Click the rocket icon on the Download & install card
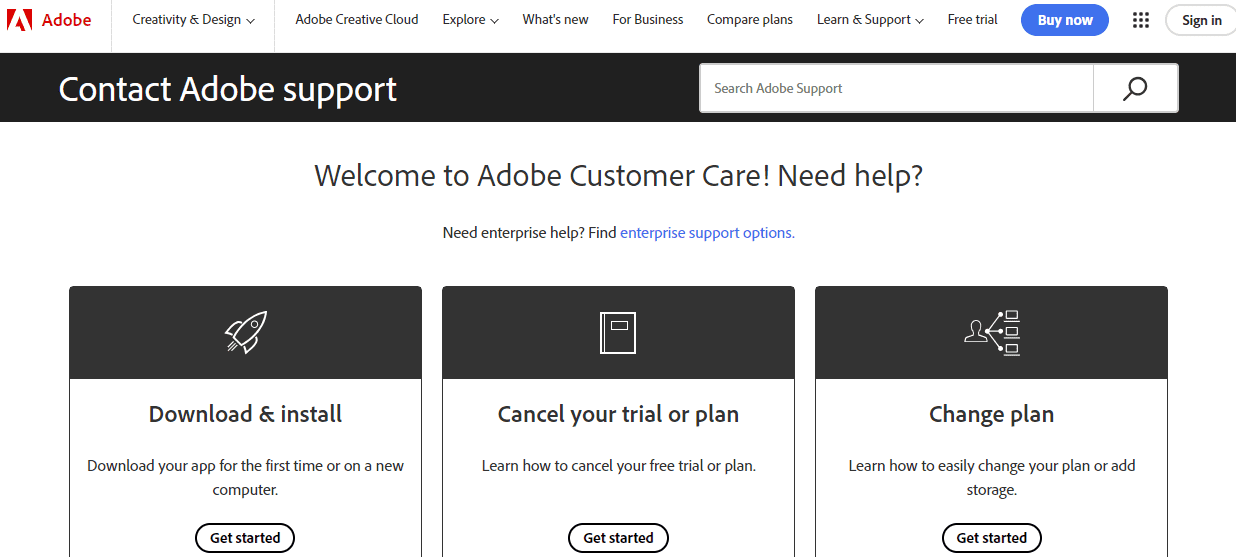Screen dimensions: 1236x557 (245, 332)
